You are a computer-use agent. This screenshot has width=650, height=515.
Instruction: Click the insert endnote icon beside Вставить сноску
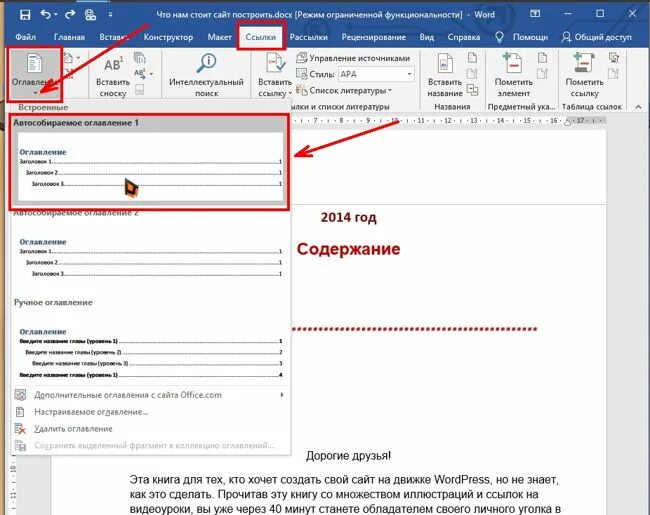click(140, 58)
